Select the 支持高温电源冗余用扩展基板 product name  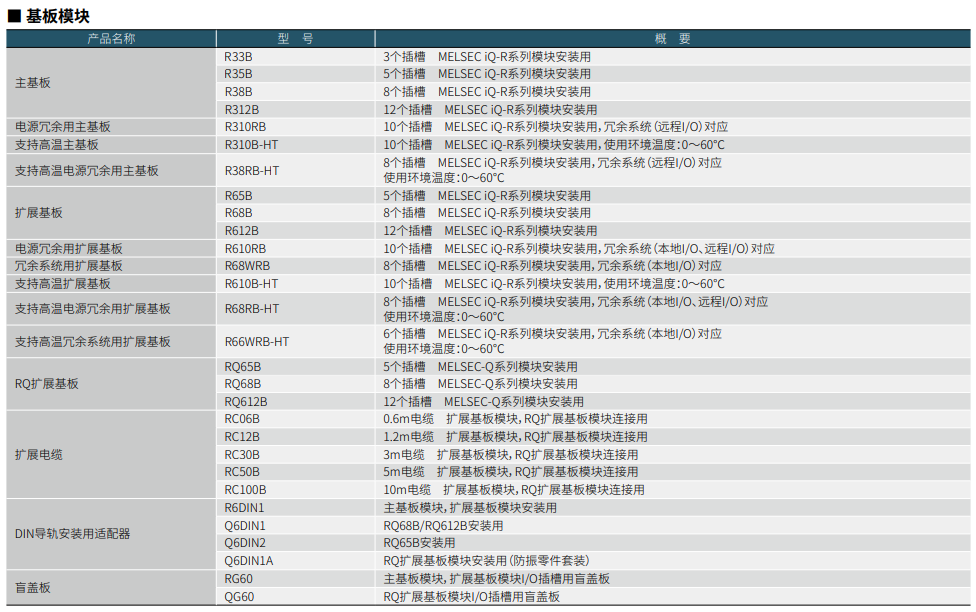click(93, 309)
